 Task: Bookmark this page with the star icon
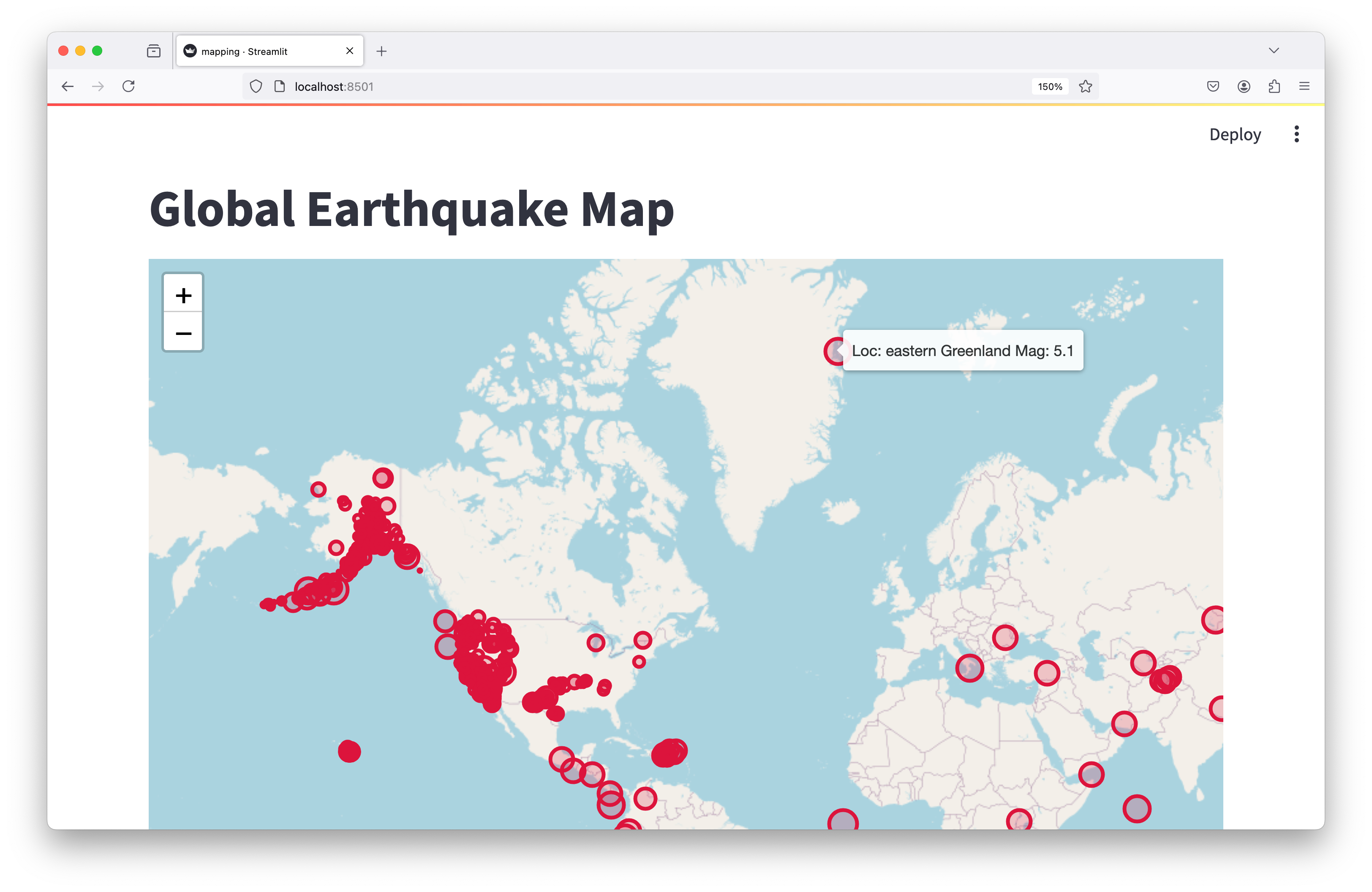pyautogui.click(x=1086, y=87)
